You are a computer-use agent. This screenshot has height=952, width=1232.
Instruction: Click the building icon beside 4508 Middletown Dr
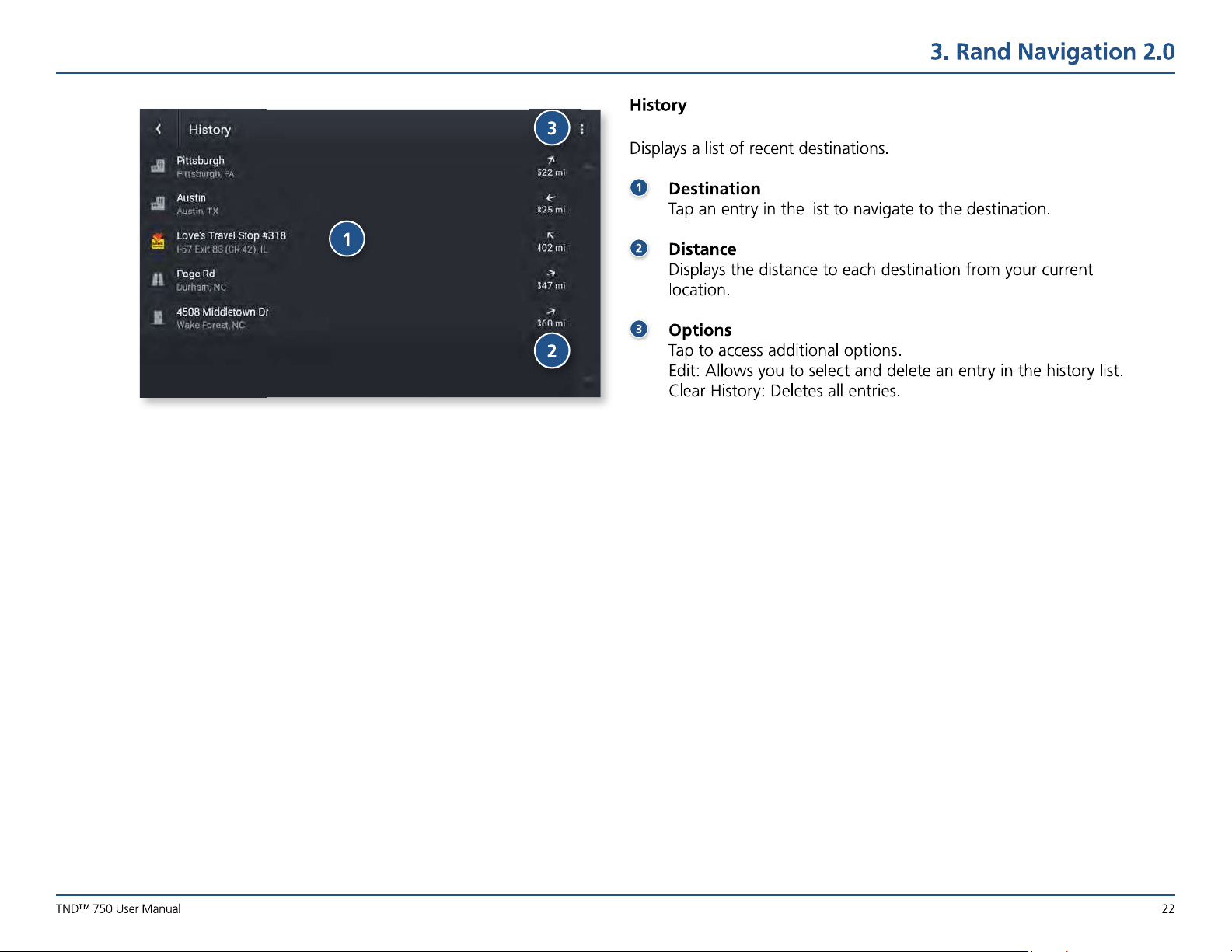coord(158,317)
